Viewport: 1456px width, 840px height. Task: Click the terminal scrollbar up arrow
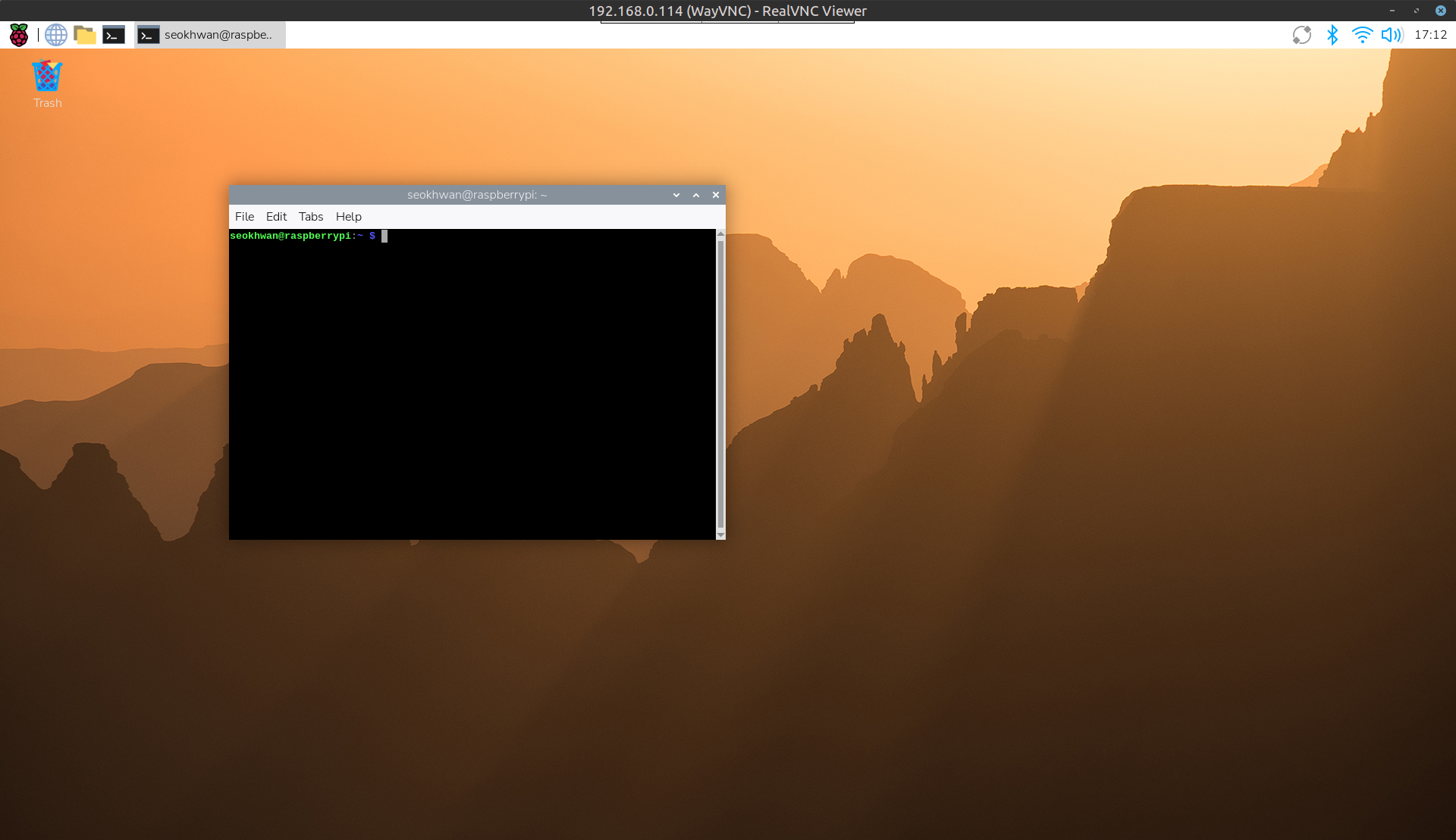pos(720,234)
